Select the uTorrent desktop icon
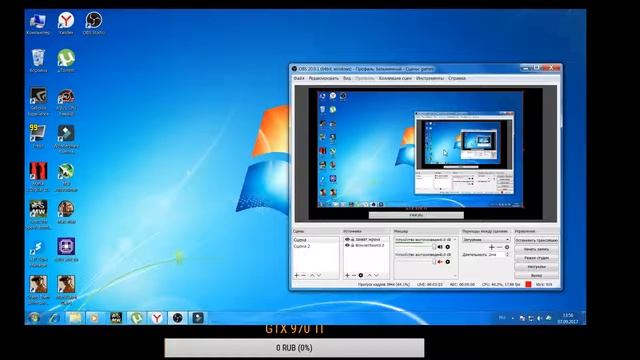 [x=66, y=61]
